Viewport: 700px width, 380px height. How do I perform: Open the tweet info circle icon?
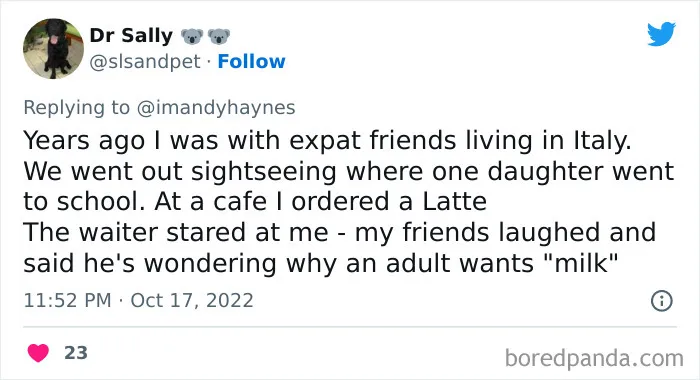click(x=662, y=301)
